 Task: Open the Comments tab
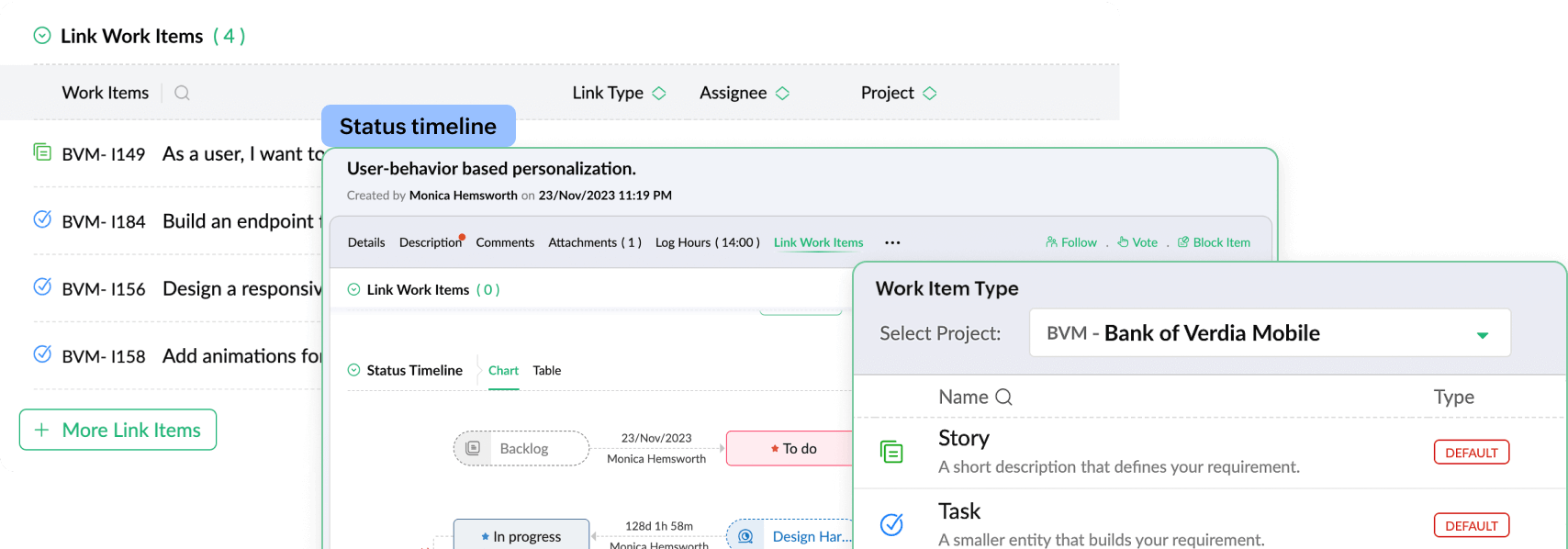coord(505,242)
